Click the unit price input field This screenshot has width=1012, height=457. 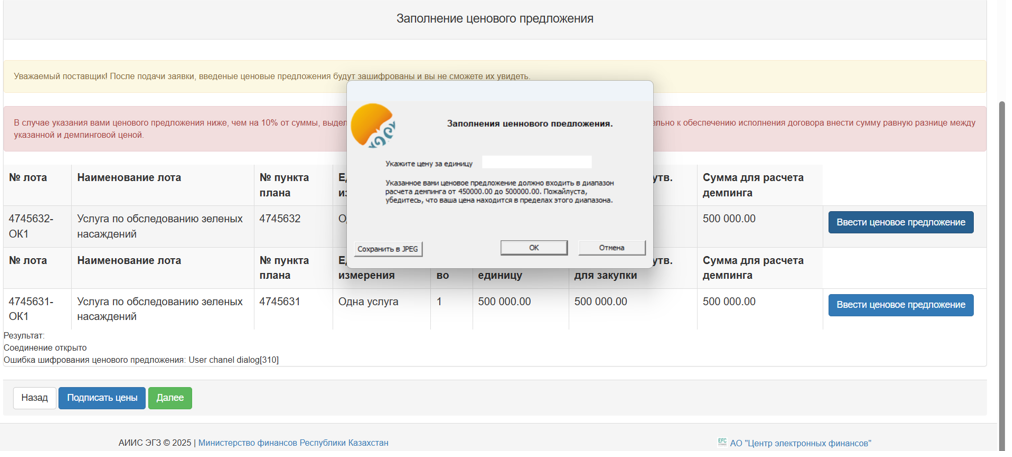pyautogui.click(x=536, y=162)
